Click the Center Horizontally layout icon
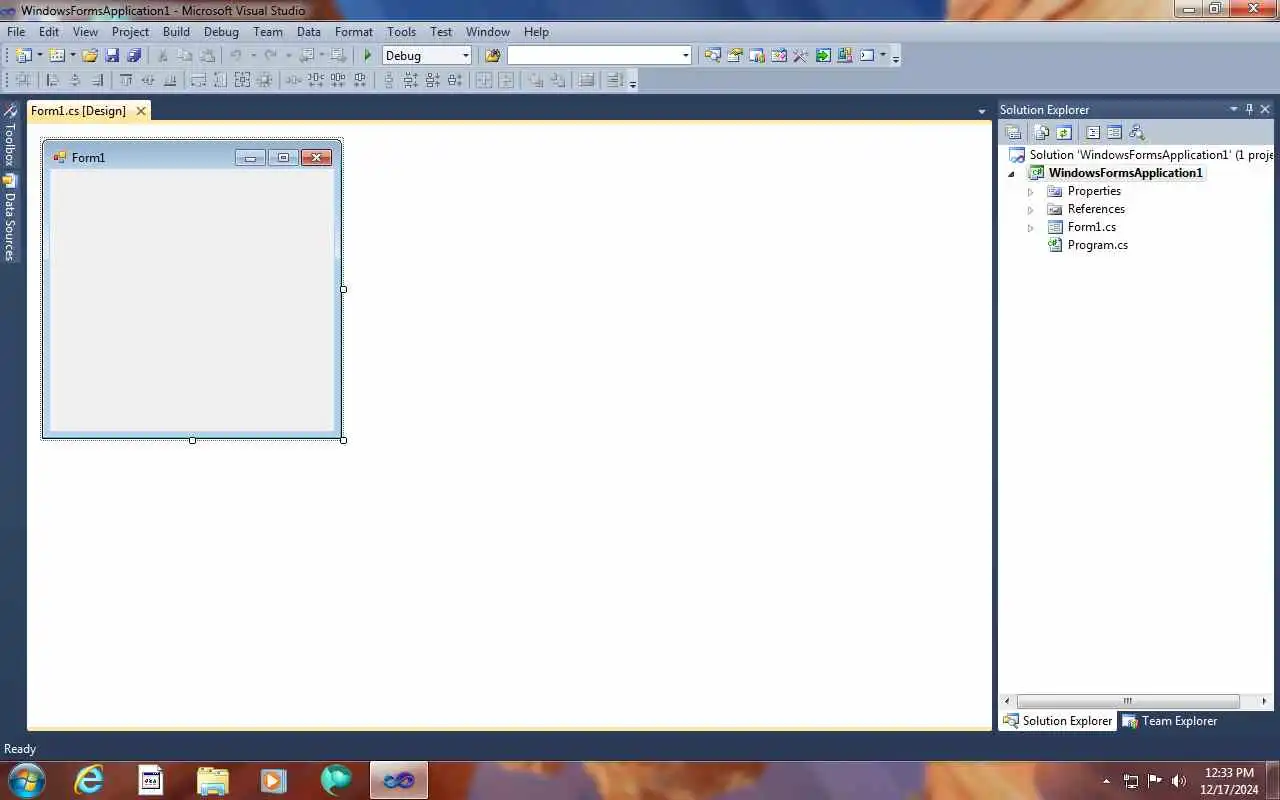Screen dimensions: 1280x800 click(x=482, y=80)
